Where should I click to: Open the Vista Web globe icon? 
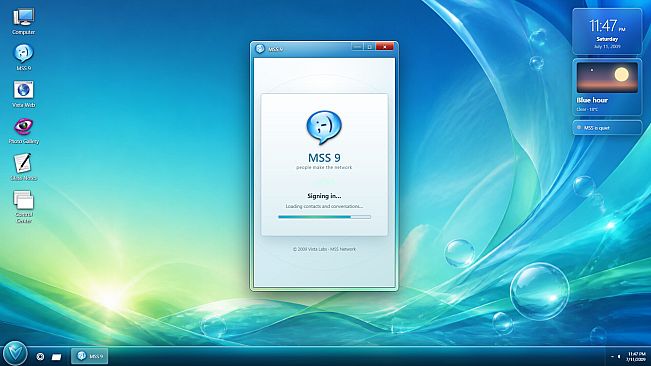[x=23, y=94]
